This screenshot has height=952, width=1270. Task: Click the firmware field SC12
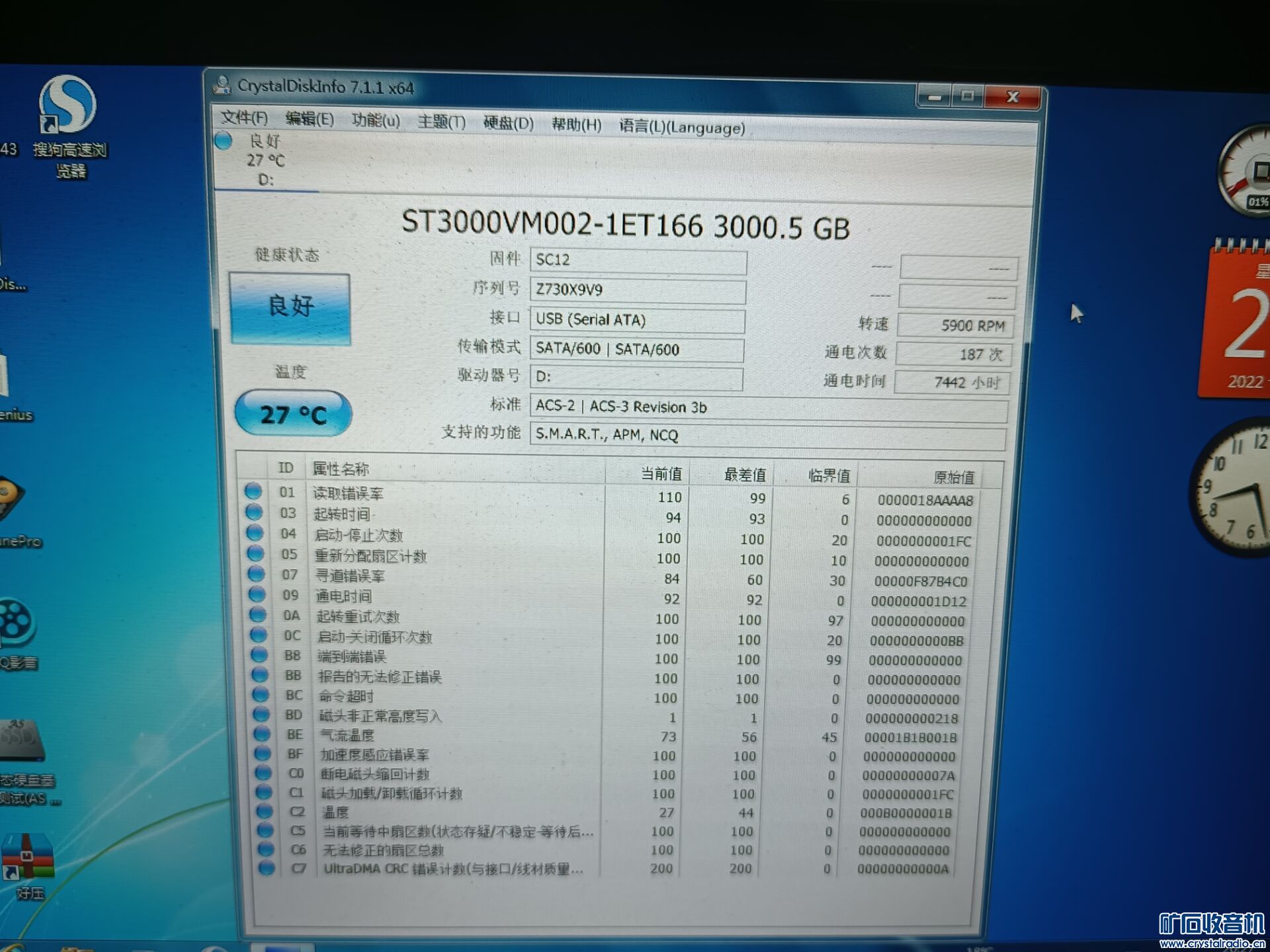[x=638, y=261]
